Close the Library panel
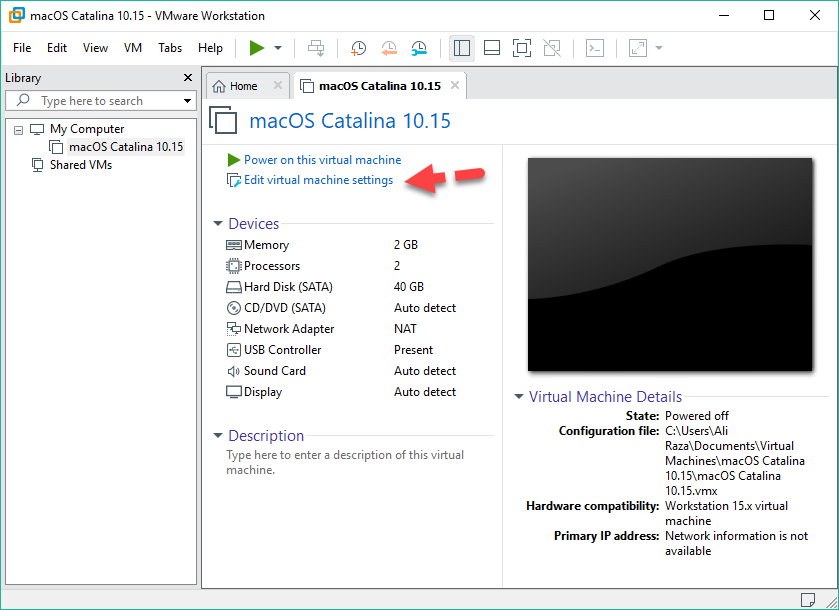839x610 pixels. [x=188, y=78]
